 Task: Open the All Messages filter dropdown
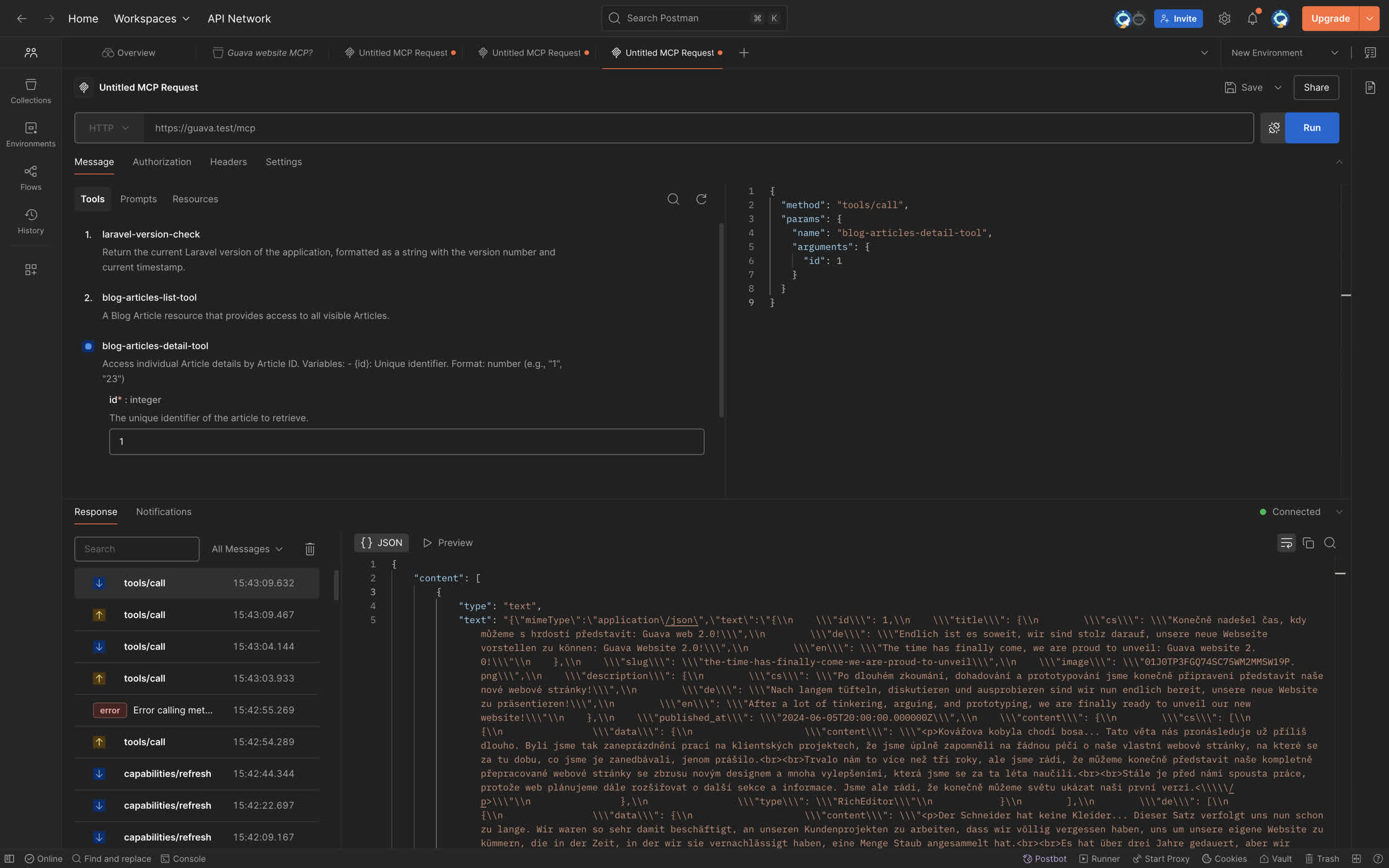pyautogui.click(x=247, y=549)
